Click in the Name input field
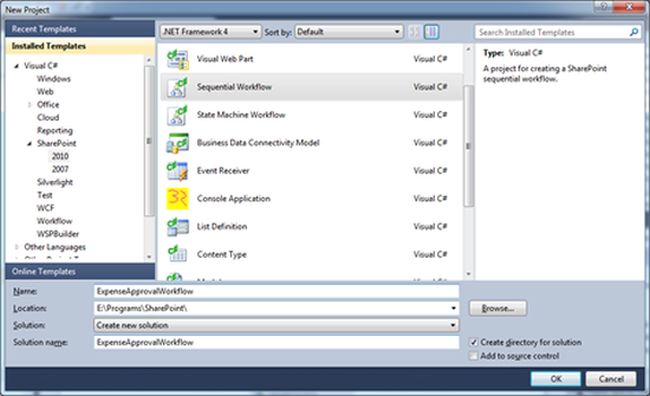The image size is (650, 396). coord(276,292)
